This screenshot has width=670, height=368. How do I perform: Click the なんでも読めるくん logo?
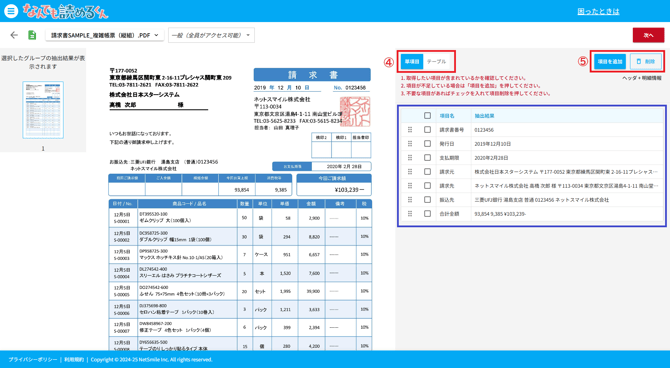coord(65,11)
